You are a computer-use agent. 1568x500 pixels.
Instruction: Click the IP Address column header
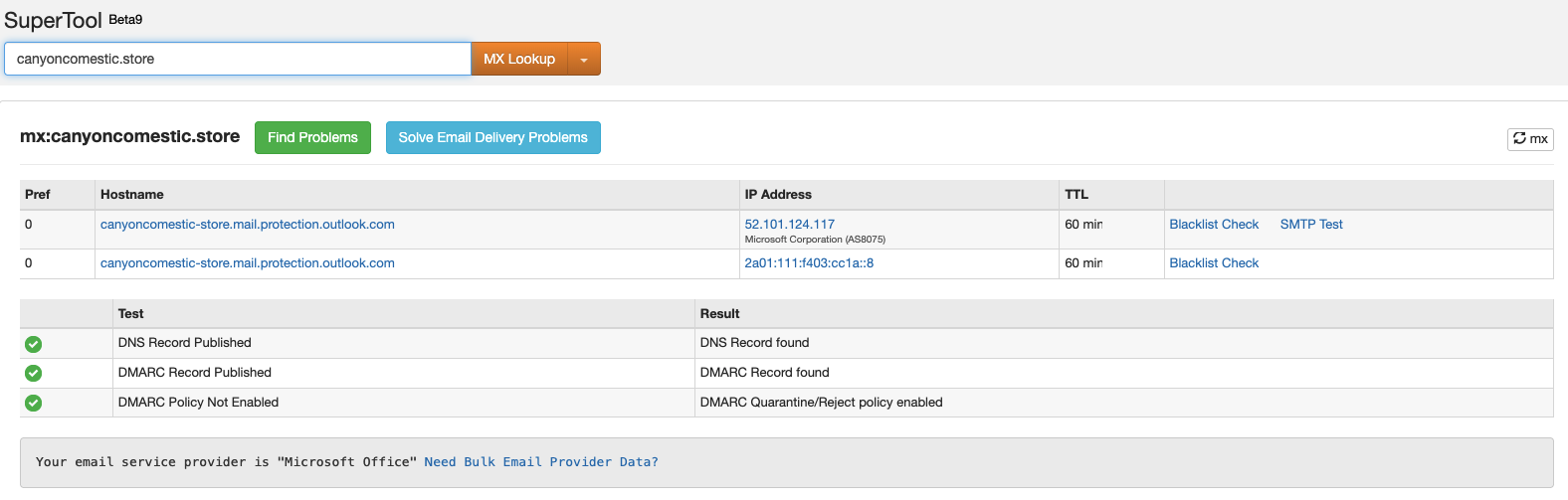(x=777, y=195)
